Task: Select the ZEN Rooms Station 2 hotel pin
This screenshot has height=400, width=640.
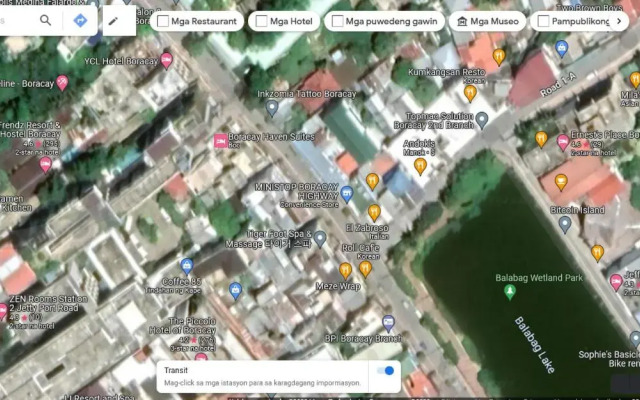Action: pyautogui.click(x=2, y=312)
